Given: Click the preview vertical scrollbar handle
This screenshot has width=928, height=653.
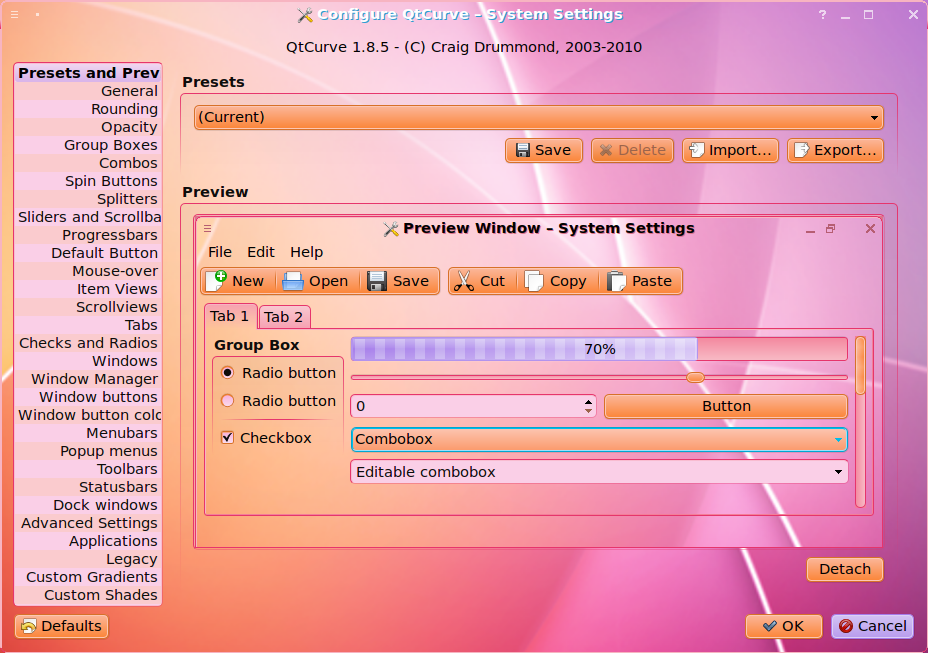Looking at the screenshot, I should pos(861,365).
